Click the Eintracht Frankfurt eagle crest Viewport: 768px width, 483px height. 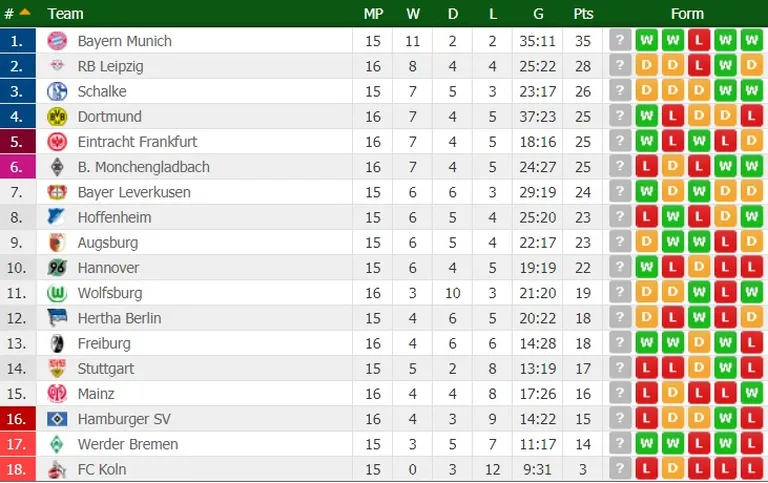point(57,142)
